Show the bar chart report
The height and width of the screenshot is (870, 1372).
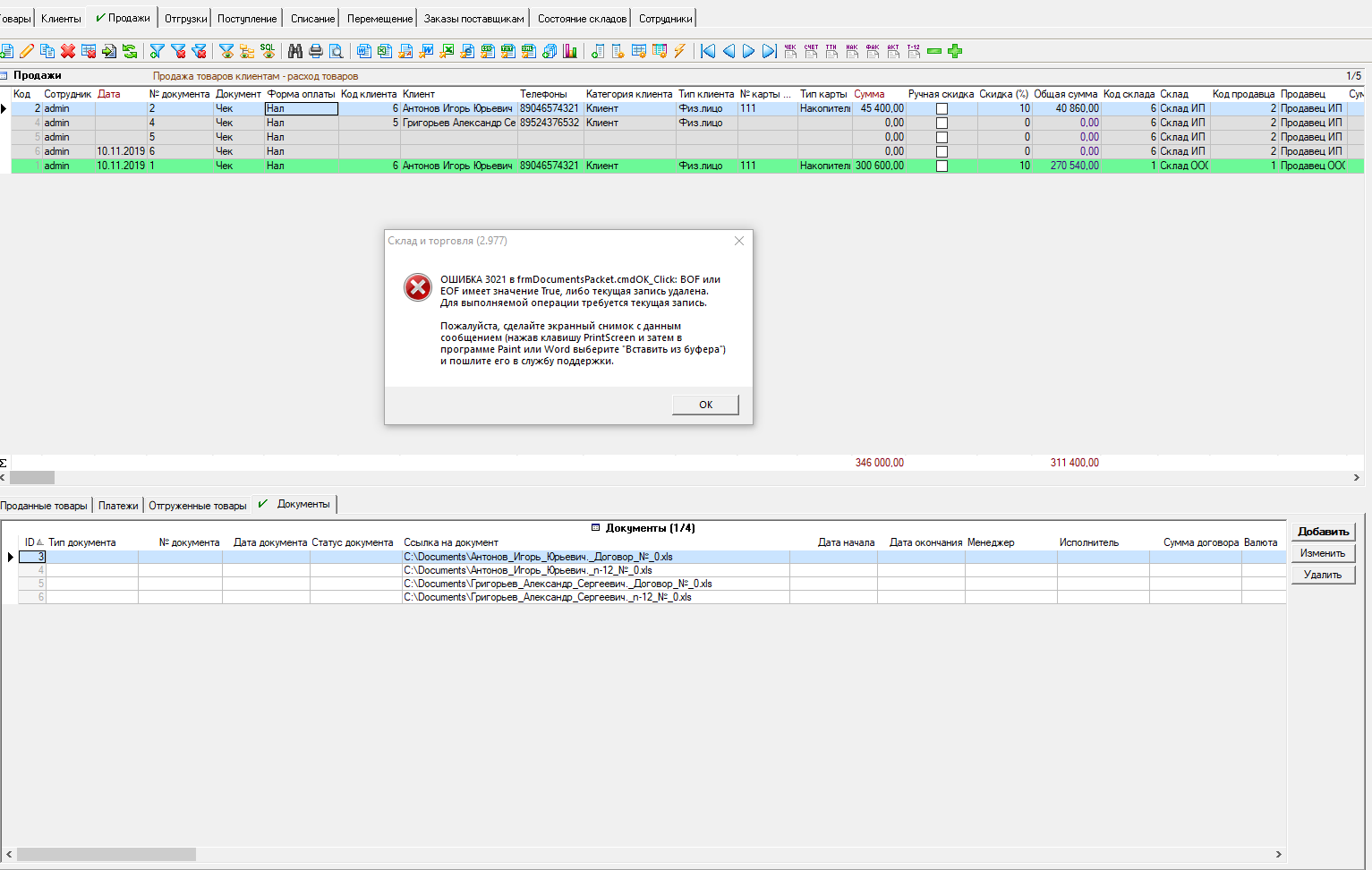pos(570,51)
